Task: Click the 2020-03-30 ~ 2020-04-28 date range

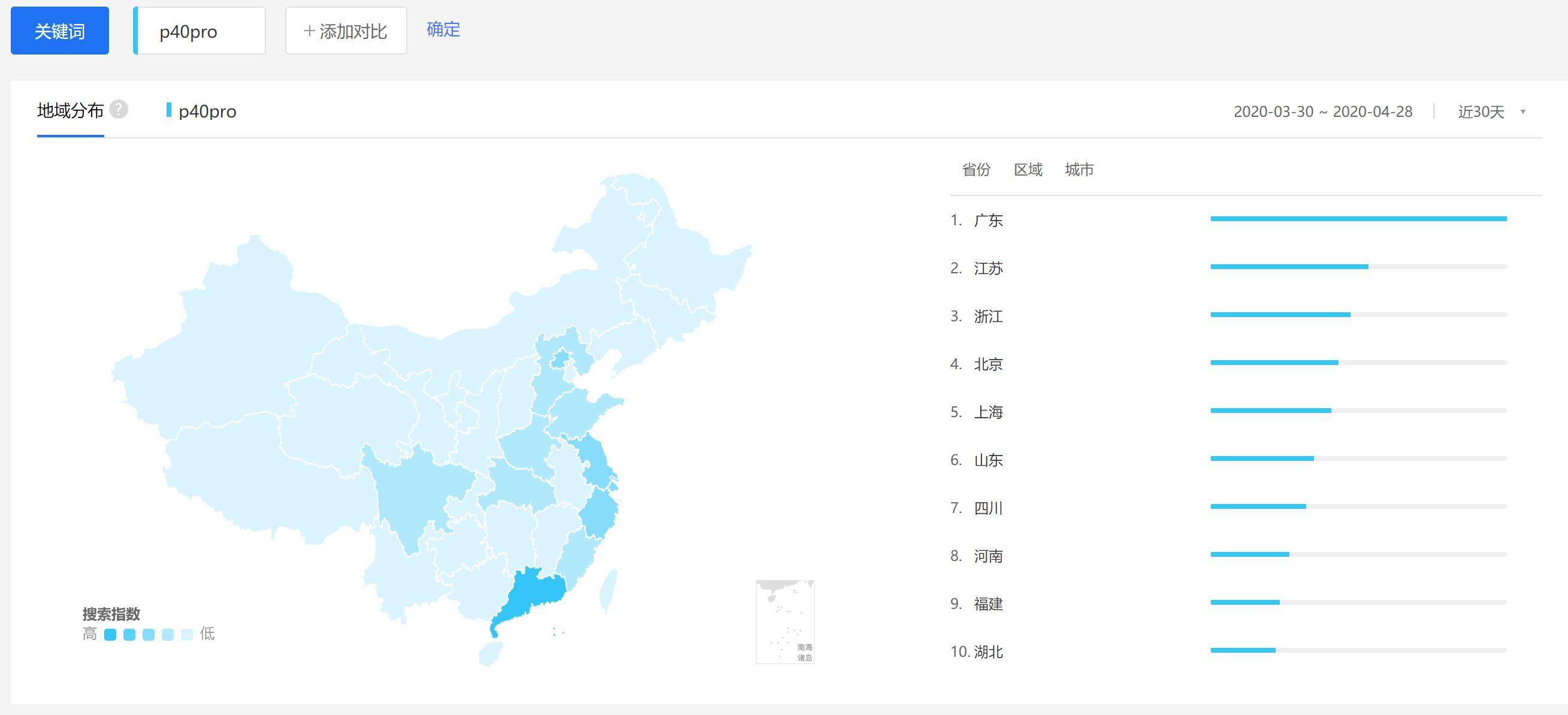Action: 1323,112
